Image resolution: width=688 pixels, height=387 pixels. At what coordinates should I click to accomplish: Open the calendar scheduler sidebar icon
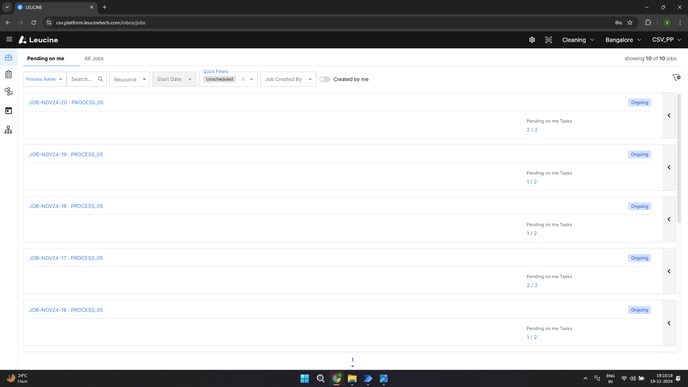[x=8, y=111]
